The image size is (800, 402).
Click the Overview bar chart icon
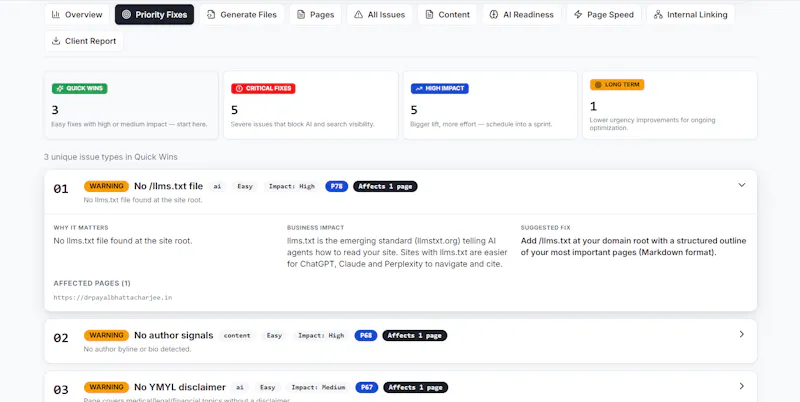pos(56,15)
